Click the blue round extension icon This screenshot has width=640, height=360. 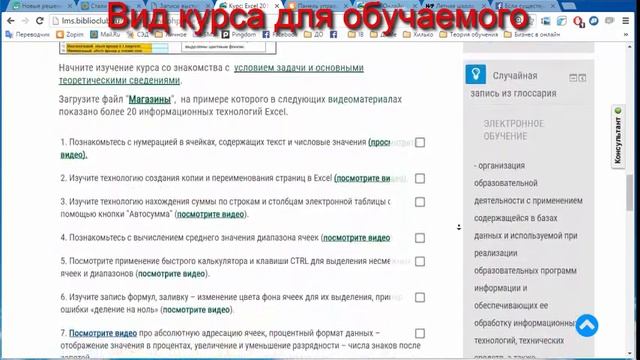coord(594,20)
